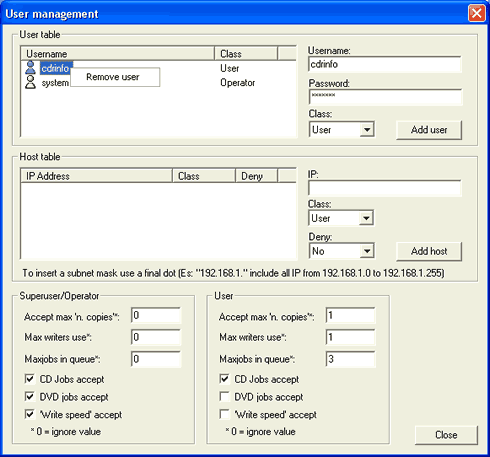Click the IP Address column header
Image resolution: width=490 pixels, height=457 pixels.
click(x=97, y=176)
